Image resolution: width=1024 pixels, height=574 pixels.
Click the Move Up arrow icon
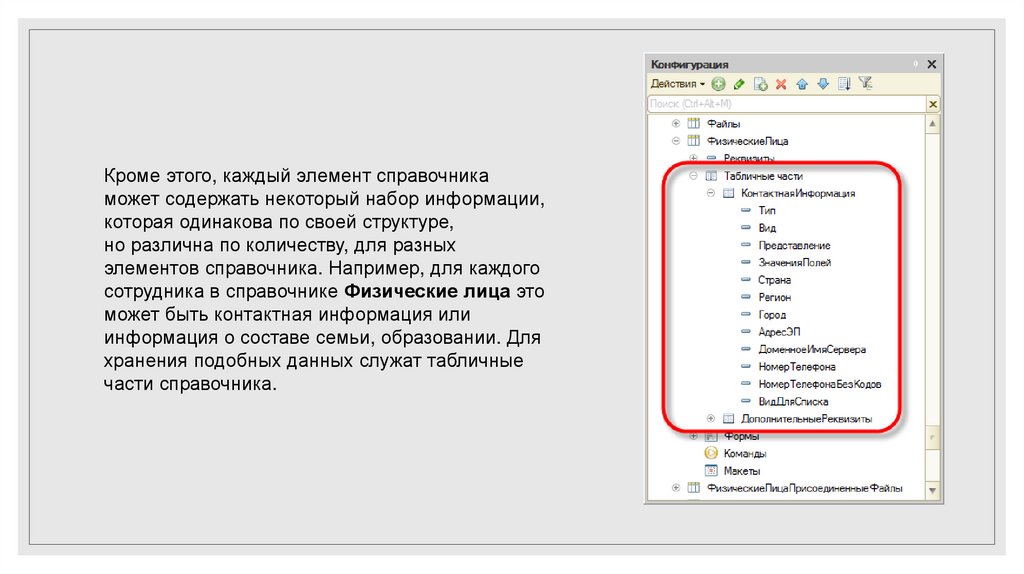(x=802, y=84)
